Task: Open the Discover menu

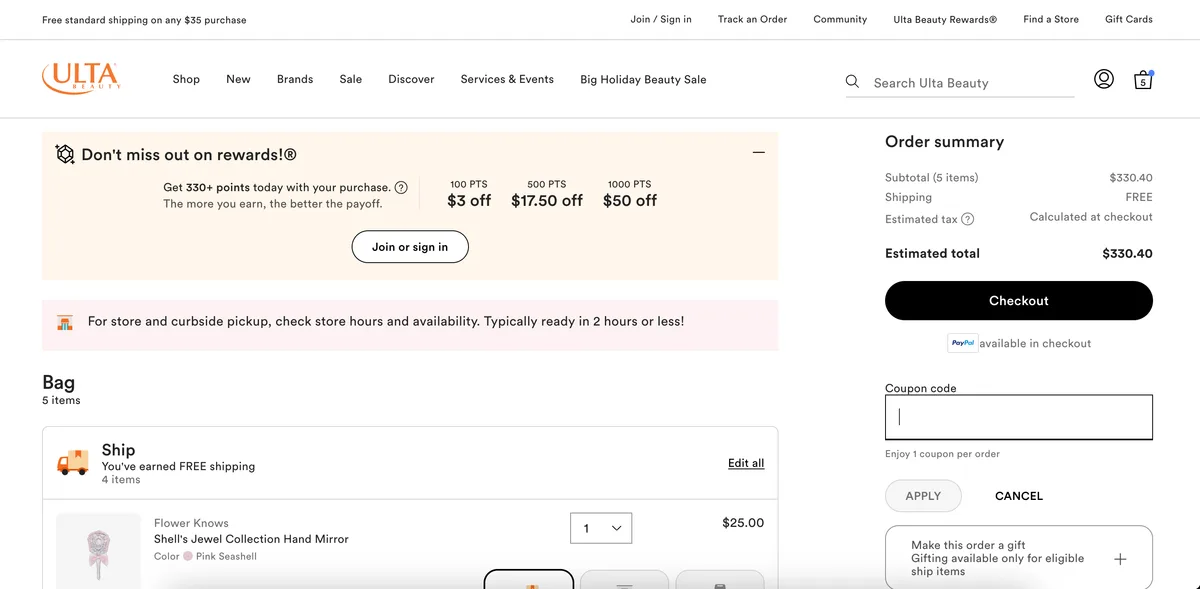Action: (x=411, y=79)
